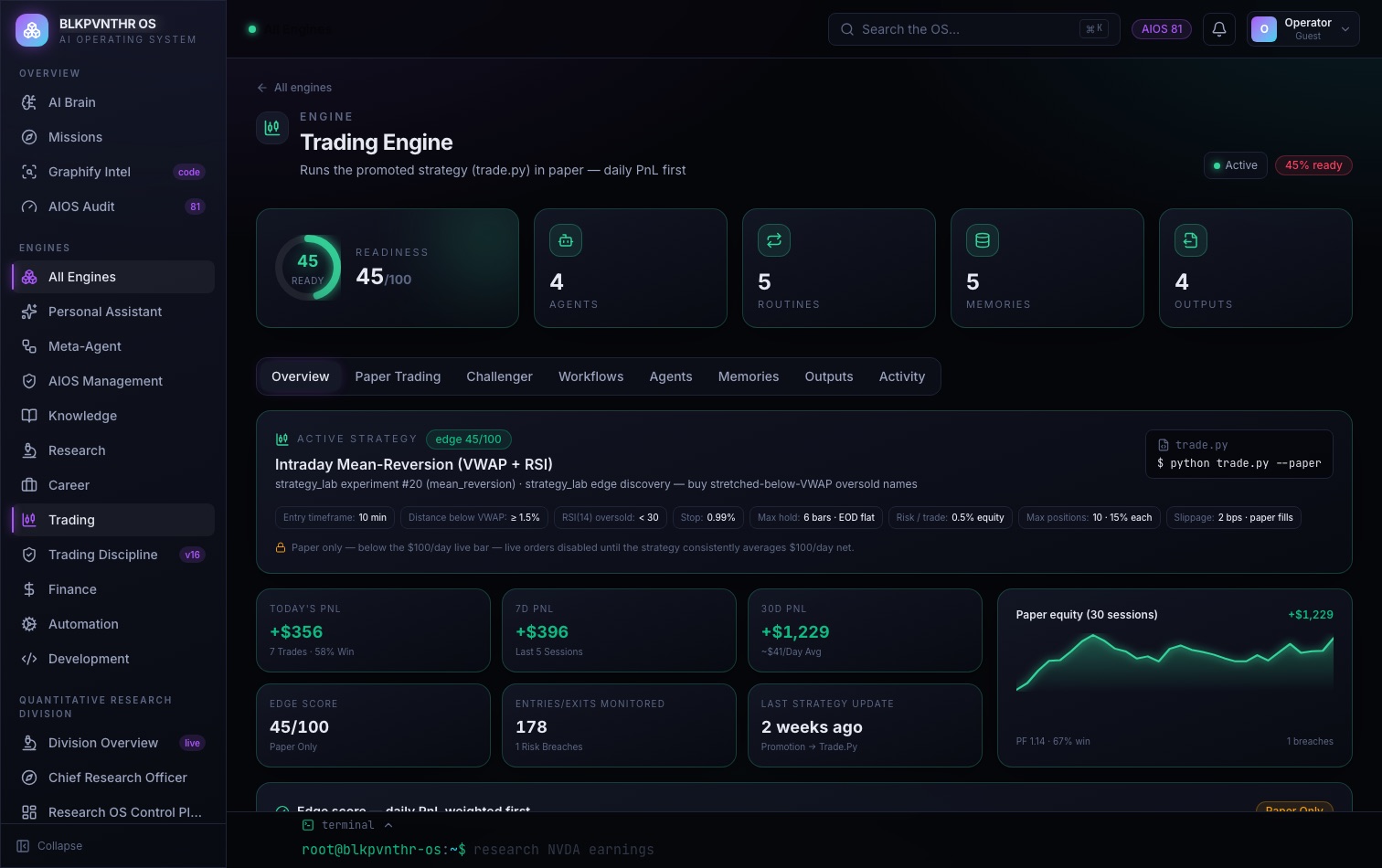1382x868 pixels.
Task: Switch to the Memories tab
Action: click(749, 376)
